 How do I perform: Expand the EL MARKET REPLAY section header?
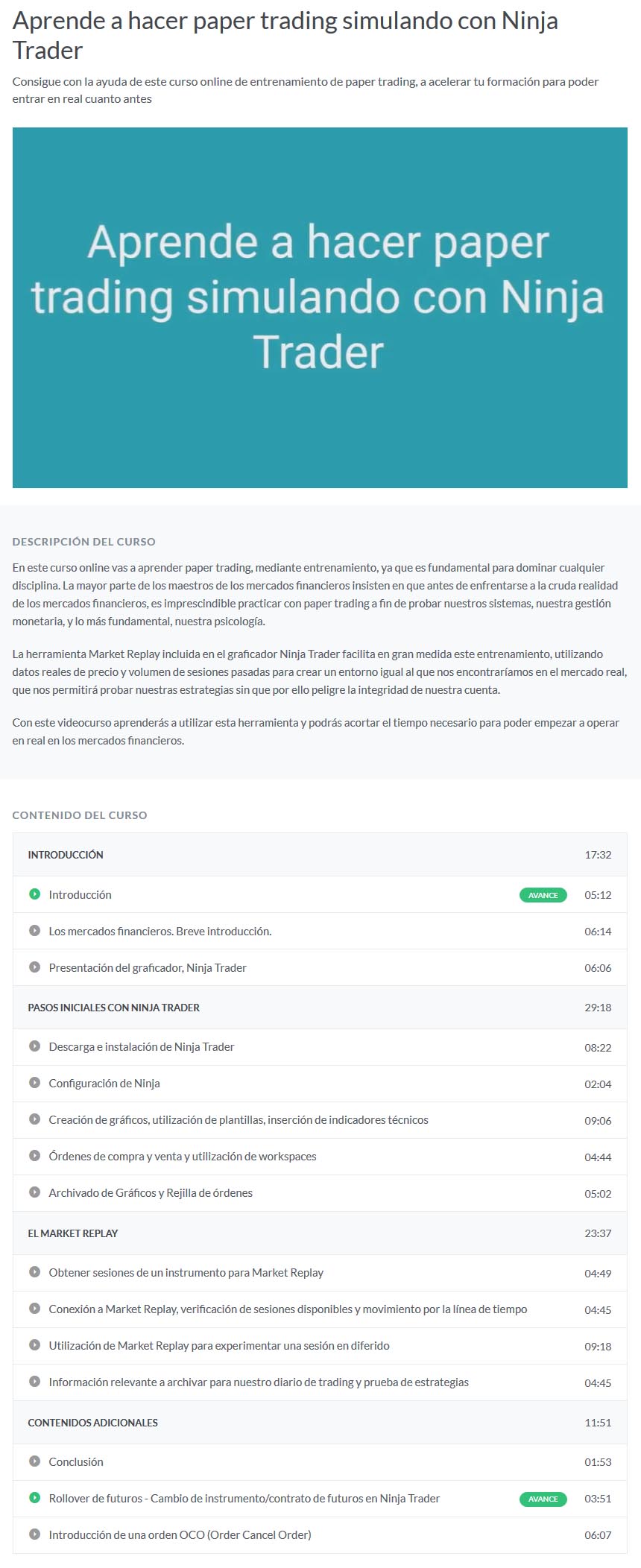click(320, 1233)
